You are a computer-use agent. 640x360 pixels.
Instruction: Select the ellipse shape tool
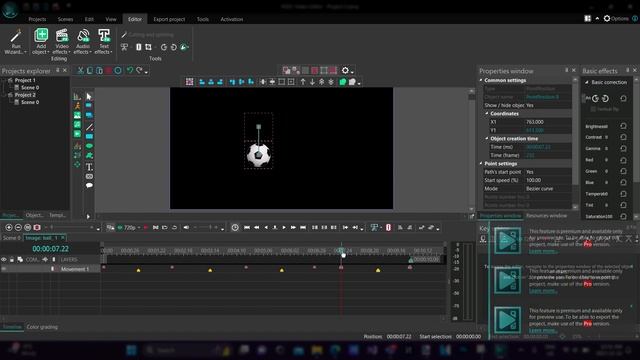tap(89, 146)
